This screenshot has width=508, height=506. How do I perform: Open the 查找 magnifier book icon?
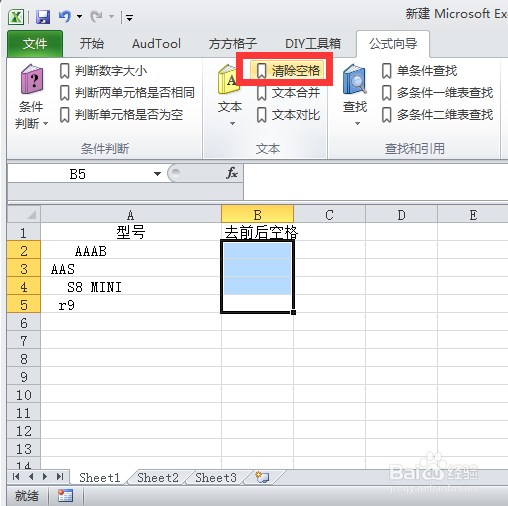coord(355,79)
